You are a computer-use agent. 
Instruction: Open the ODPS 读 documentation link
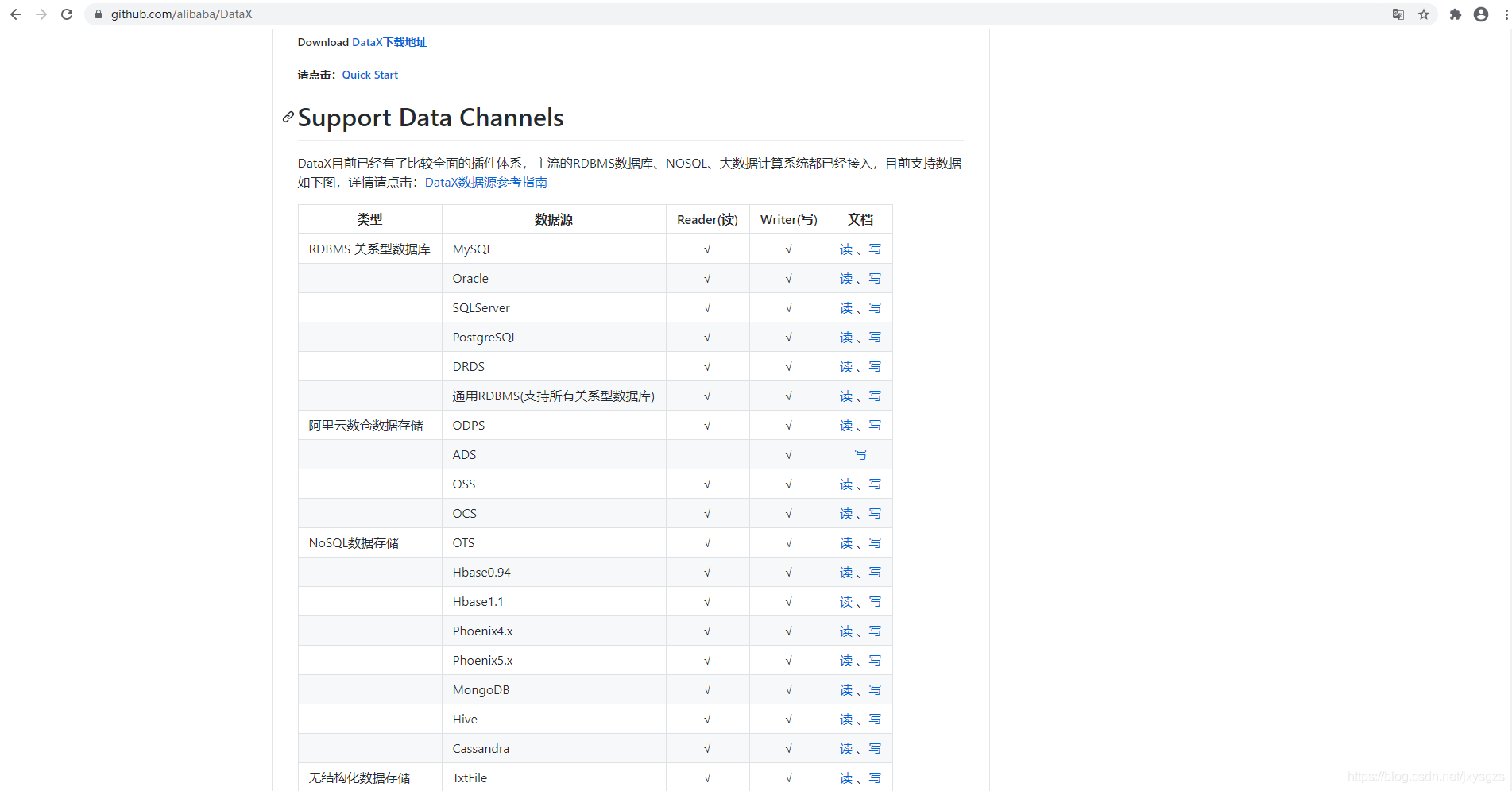pos(846,426)
